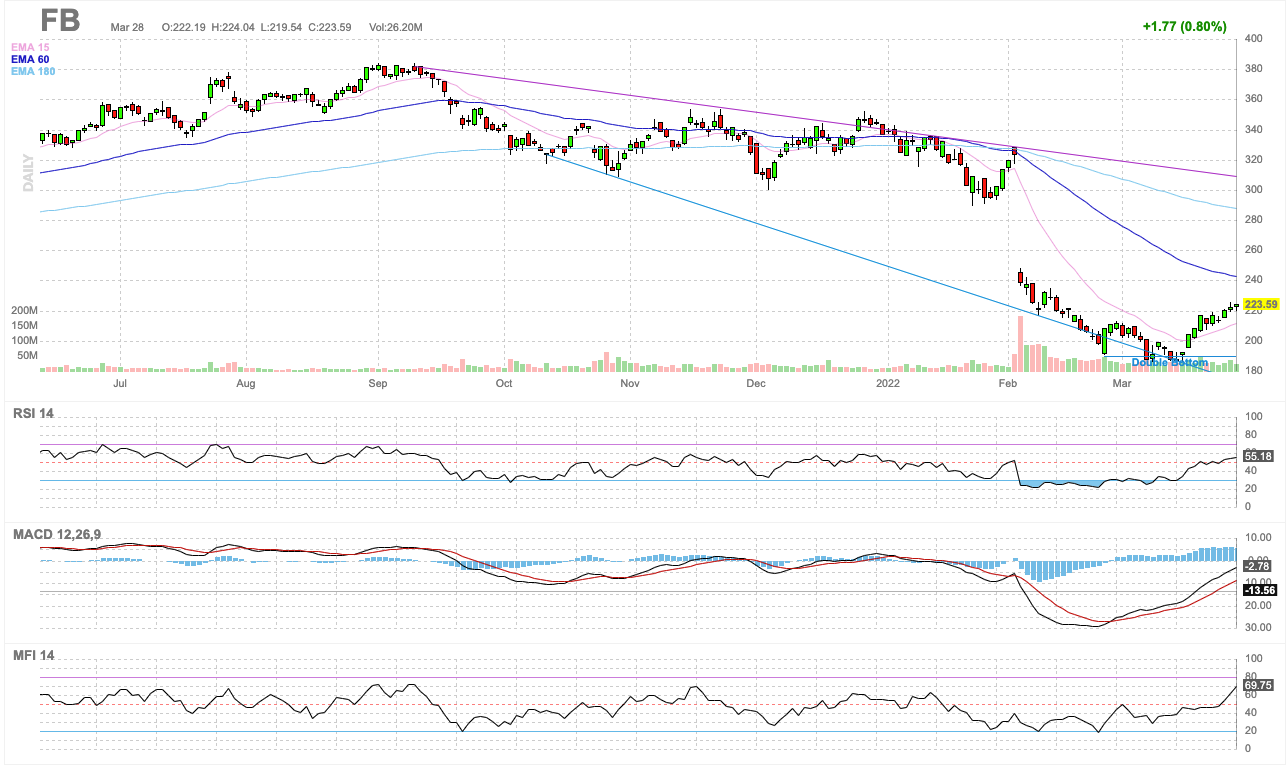Click the 300 price axis label

tap(1254, 190)
